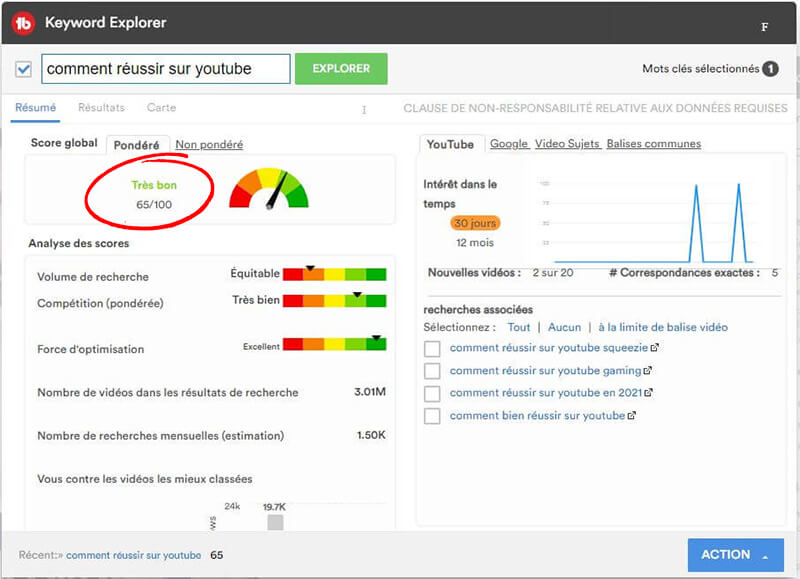
Task: Check 'comment réussir sur youtube squeezie' box
Action: click(432, 348)
